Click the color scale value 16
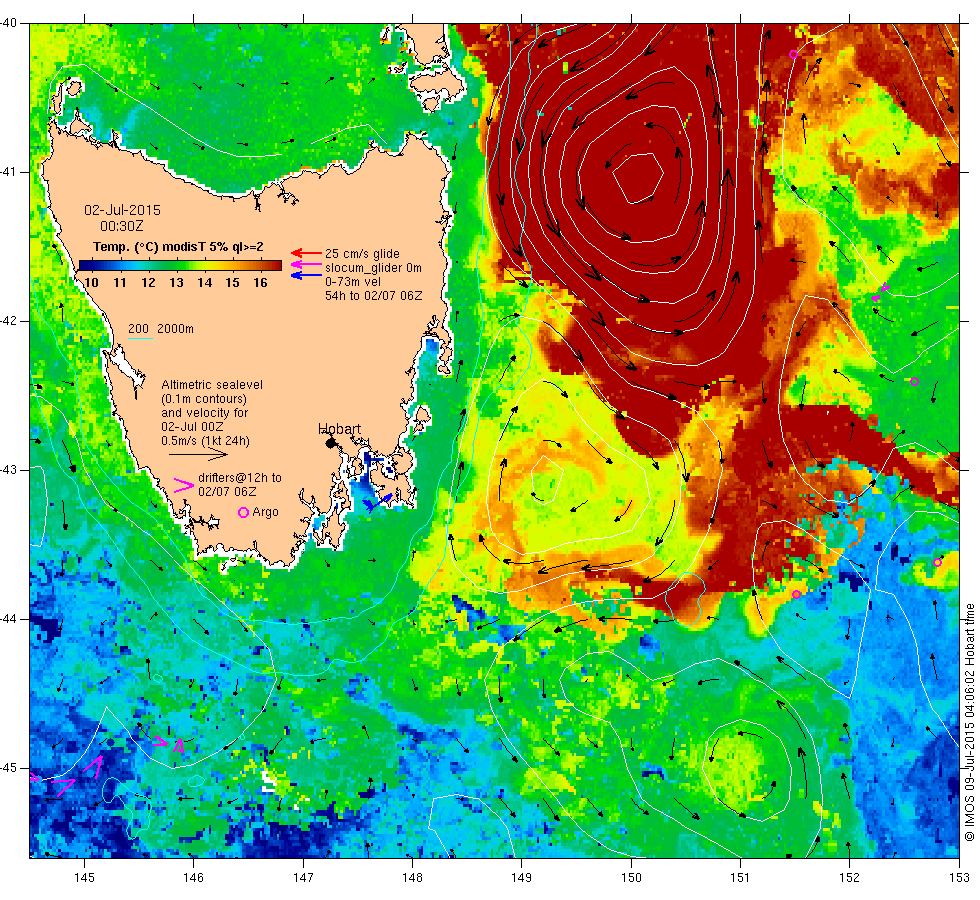The width and height of the screenshot is (980, 900). pos(261,282)
